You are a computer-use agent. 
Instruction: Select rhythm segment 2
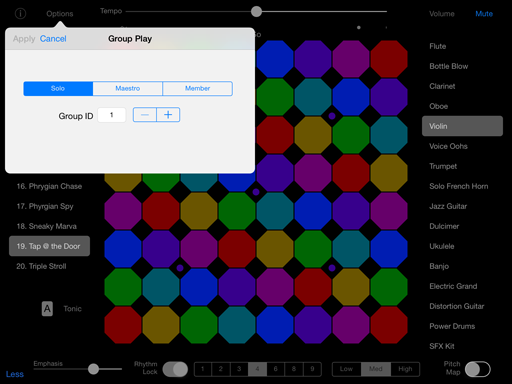[221, 369]
